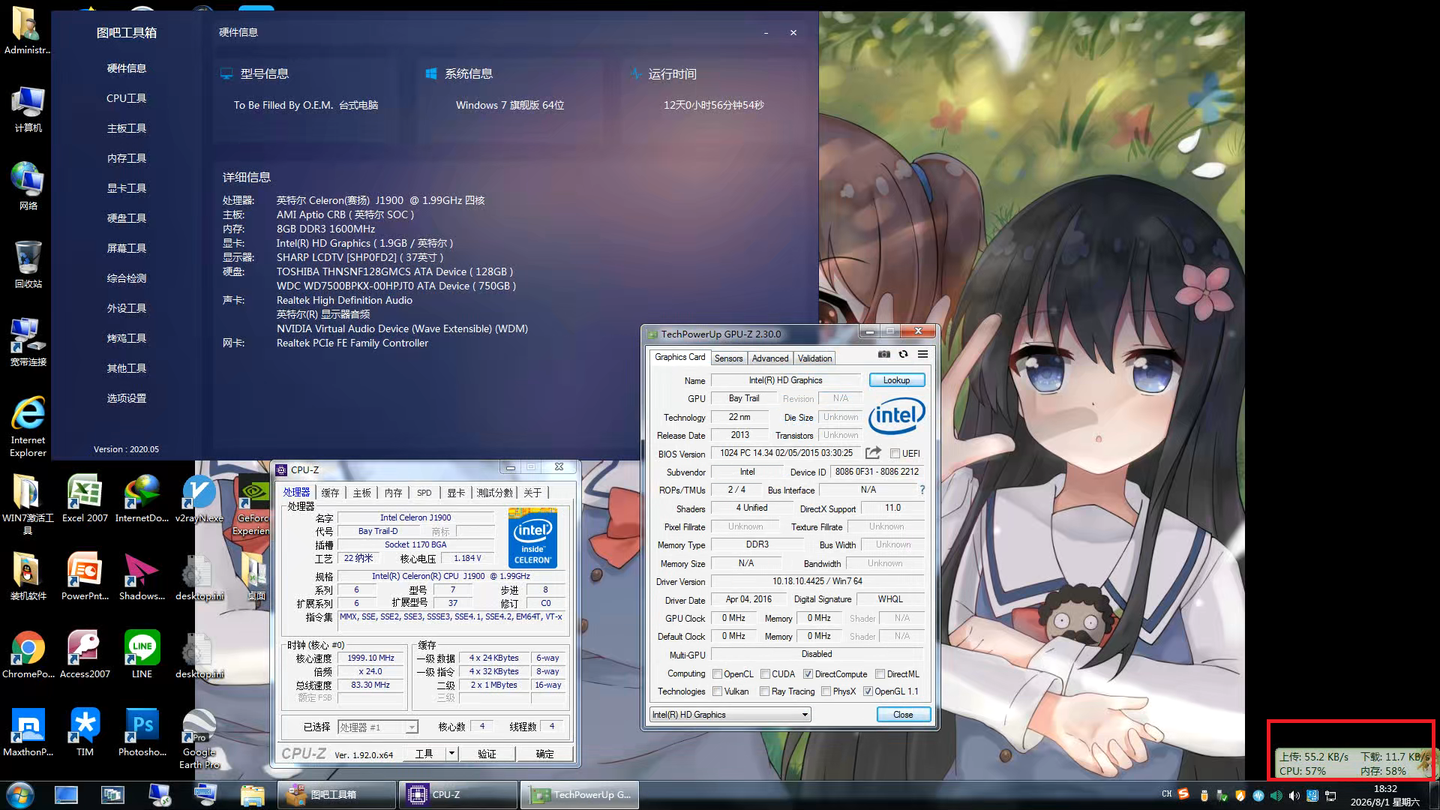Switch to the Advanced tab in GPU-Z
The width and height of the screenshot is (1440, 810).
(x=770, y=358)
